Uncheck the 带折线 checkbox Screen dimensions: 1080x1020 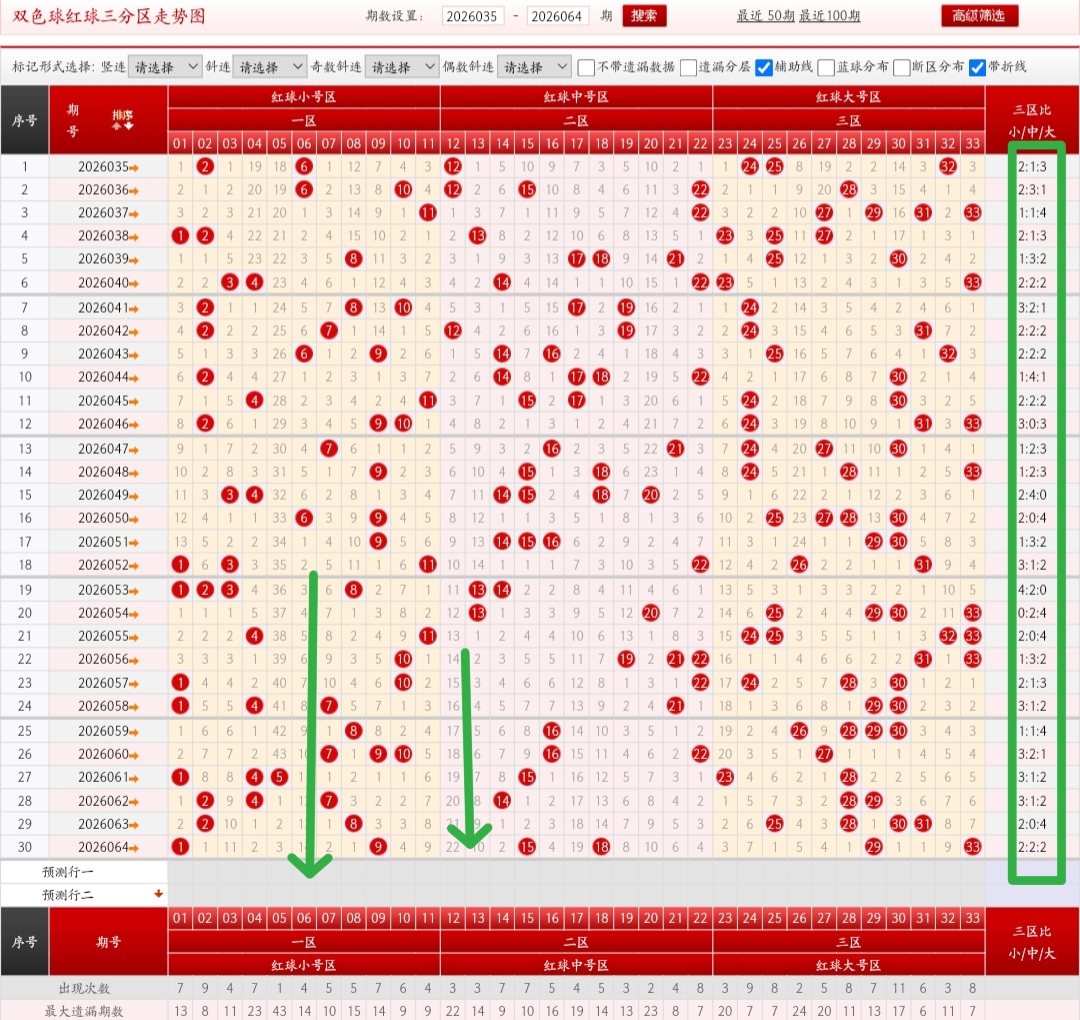click(x=977, y=67)
